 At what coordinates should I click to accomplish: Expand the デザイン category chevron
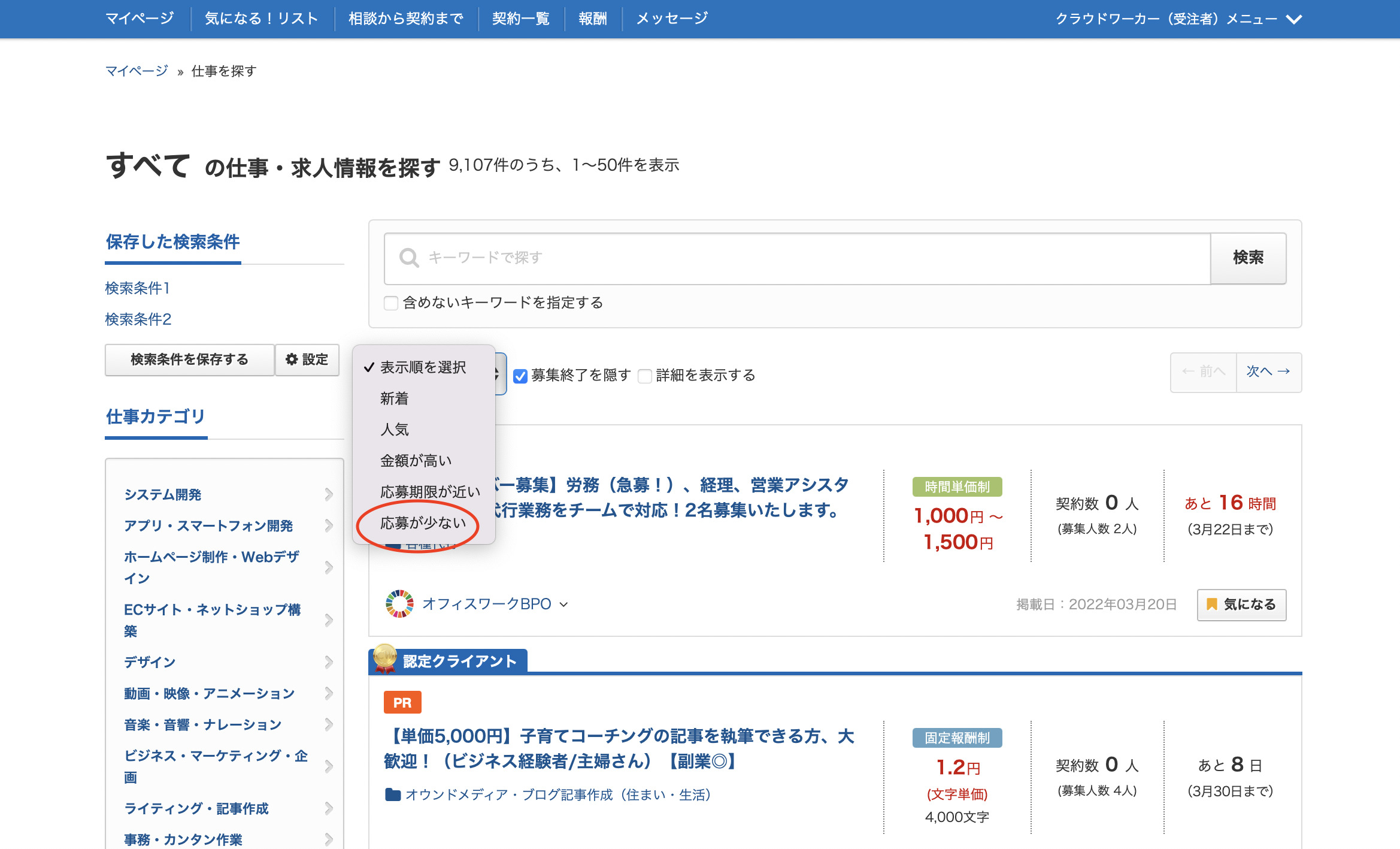(x=329, y=662)
